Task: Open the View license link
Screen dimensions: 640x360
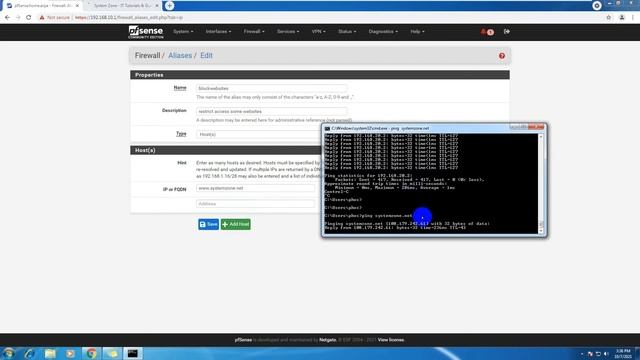Action: click(391, 340)
